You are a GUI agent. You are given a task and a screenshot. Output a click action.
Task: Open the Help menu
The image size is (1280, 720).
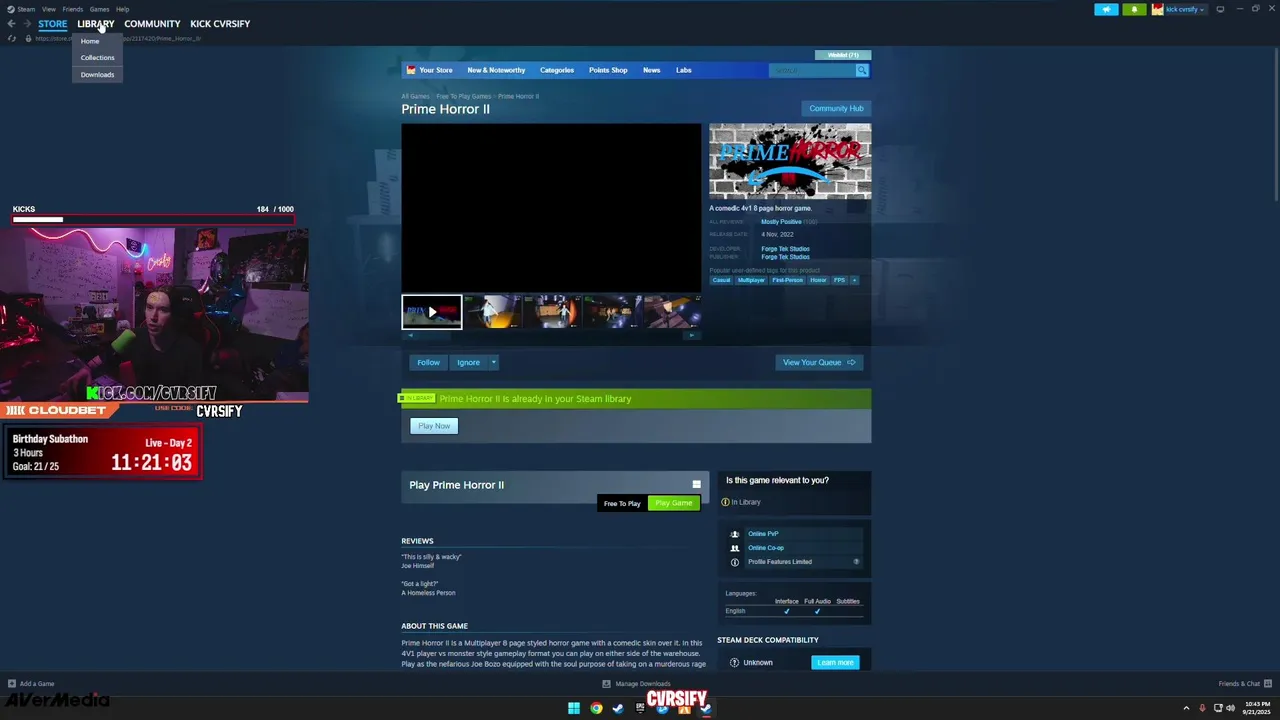pyautogui.click(x=122, y=9)
